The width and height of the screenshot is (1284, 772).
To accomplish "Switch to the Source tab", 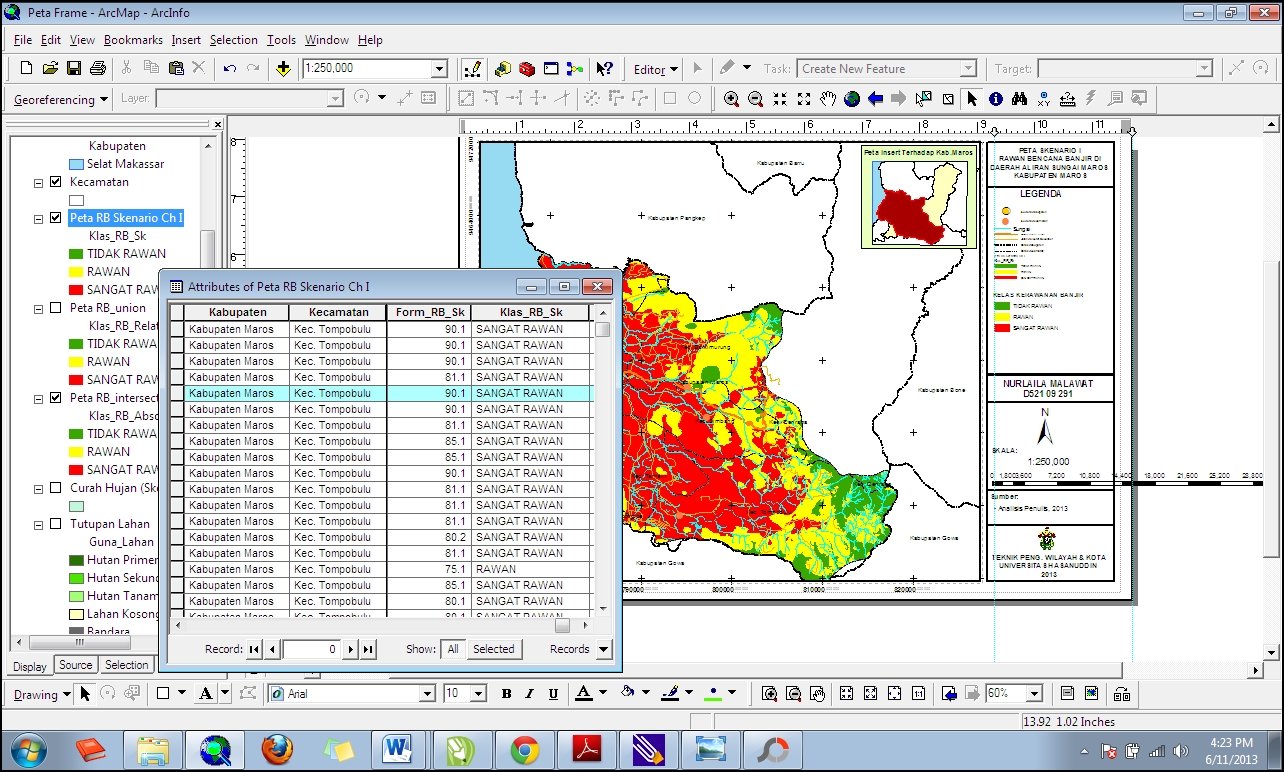I will (x=76, y=665).
